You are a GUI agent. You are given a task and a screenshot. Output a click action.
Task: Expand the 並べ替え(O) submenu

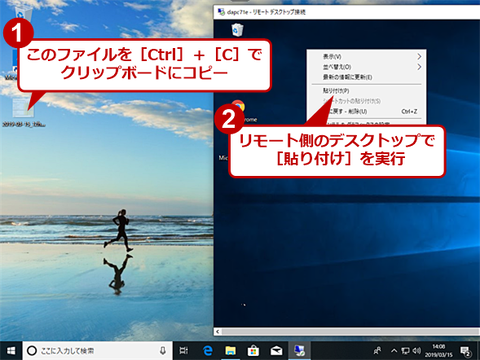click(x=366, y=67)
